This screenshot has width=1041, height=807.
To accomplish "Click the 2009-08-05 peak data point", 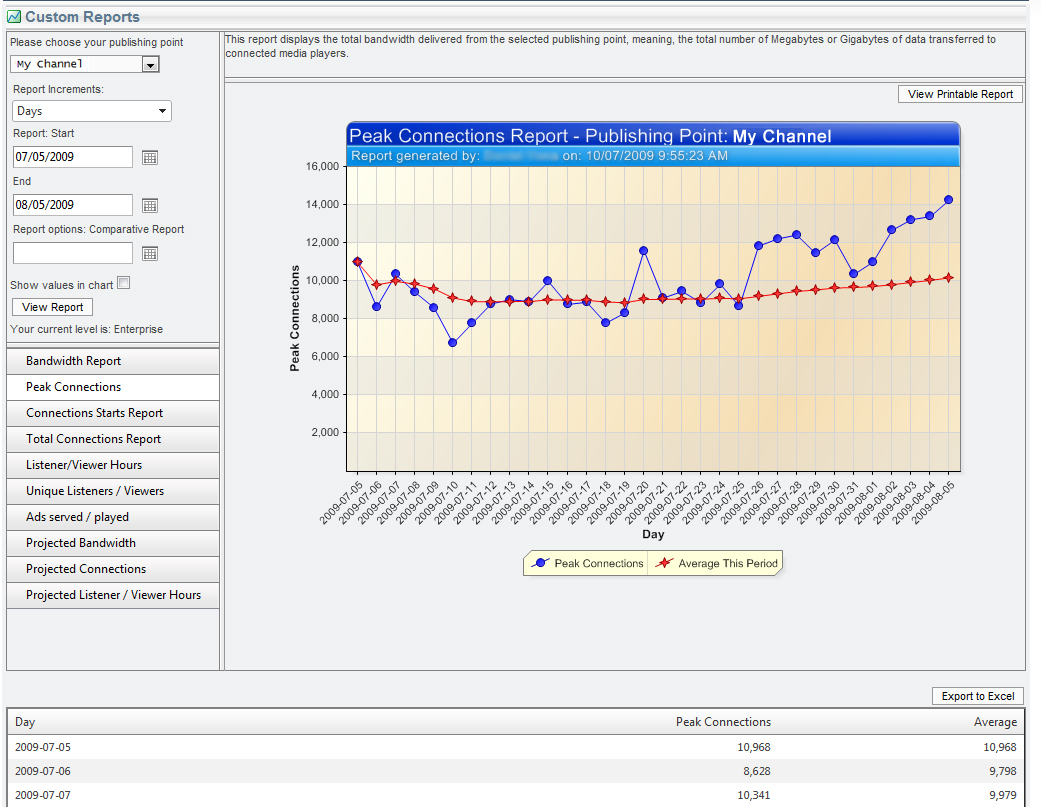I will pos(948,200).
